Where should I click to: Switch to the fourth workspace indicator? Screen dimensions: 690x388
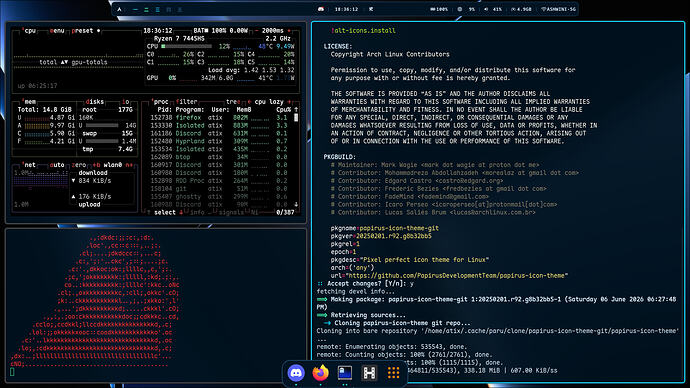[169, 9]
